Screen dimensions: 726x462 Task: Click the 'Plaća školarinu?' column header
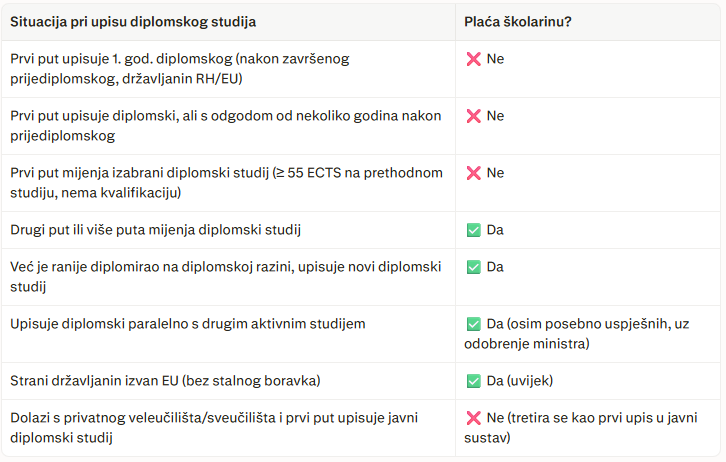(x=518, y=22)
